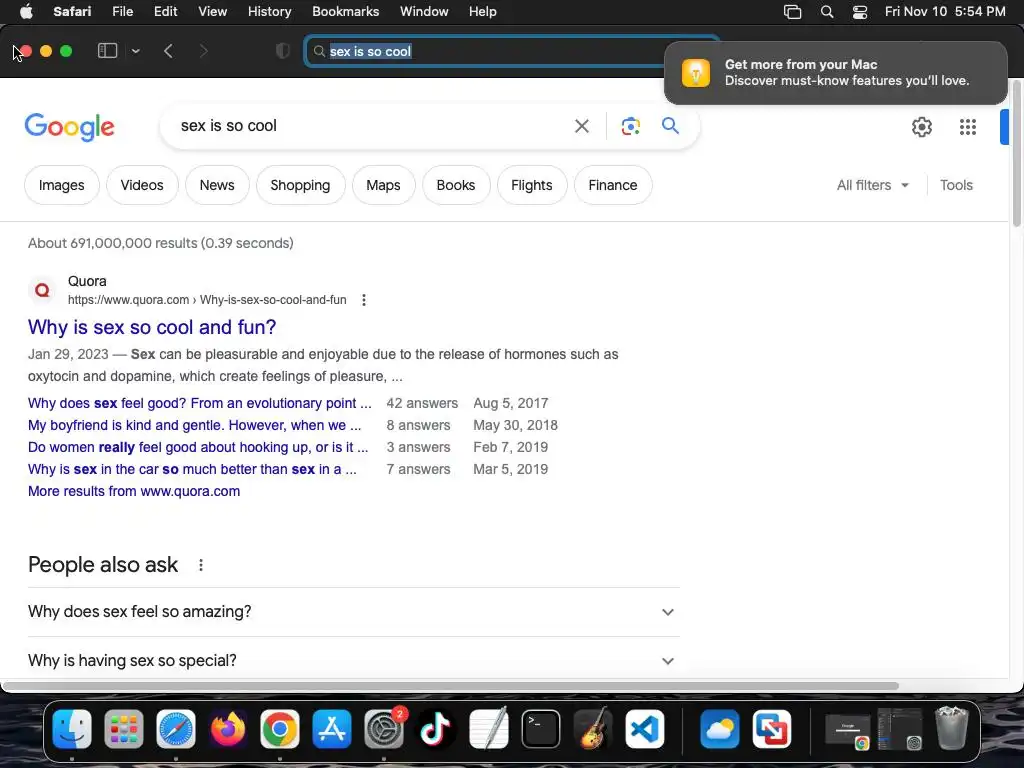Go back to the previous page
1024x768 pixels.
[x=168, y=51]
